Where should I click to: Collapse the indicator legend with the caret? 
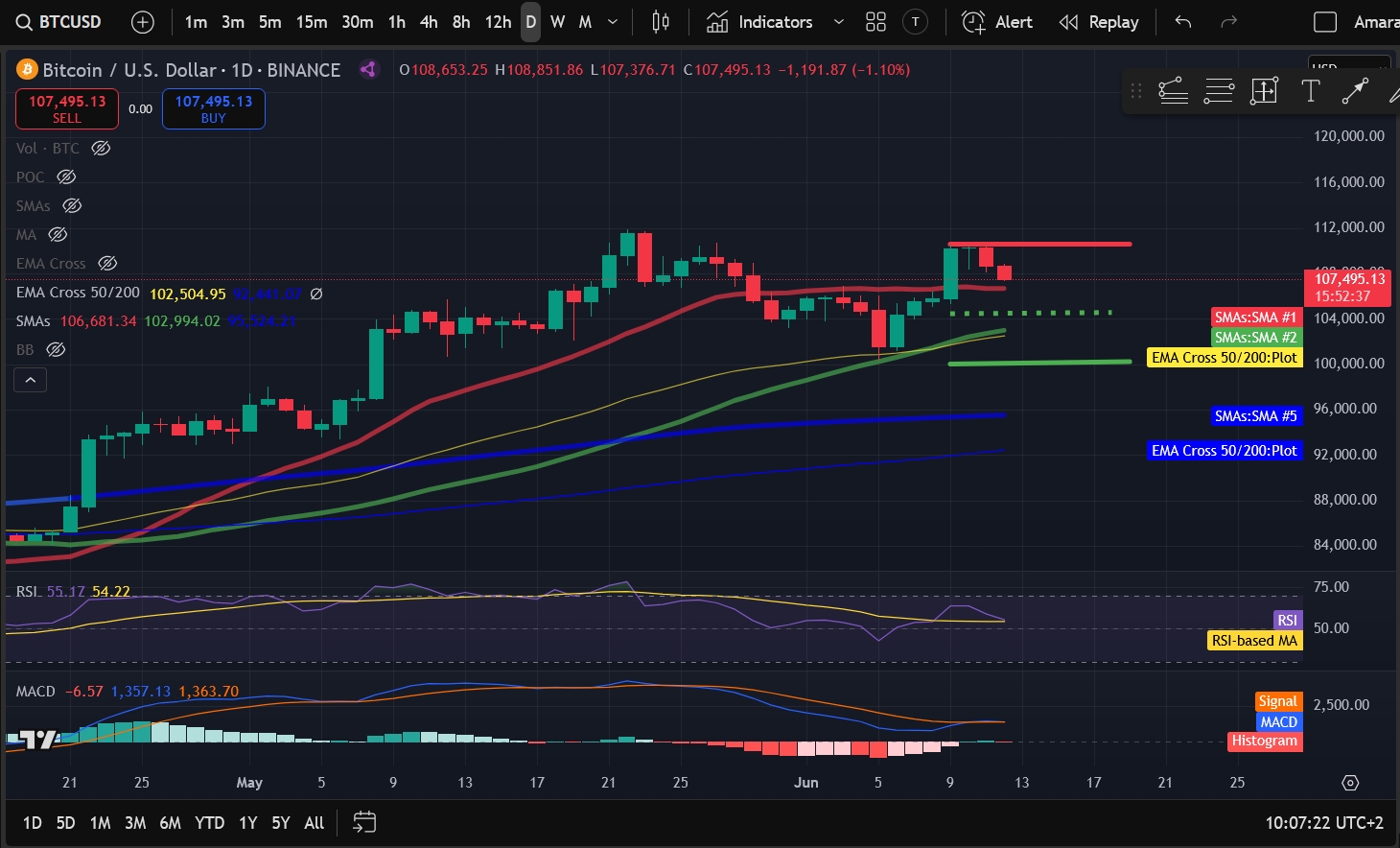(x=30, y=380)
